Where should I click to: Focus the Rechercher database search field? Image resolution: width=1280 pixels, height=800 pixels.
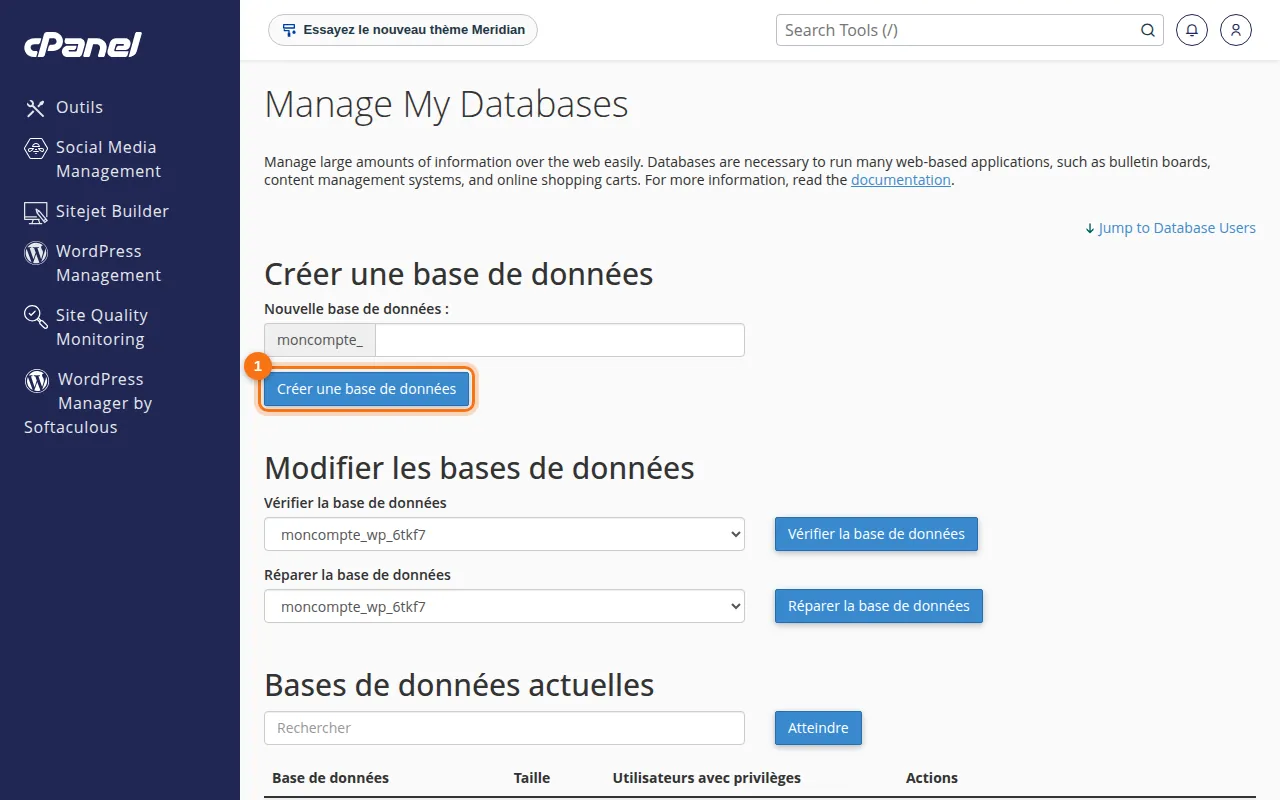pyautogui.click(x=504, y=728)
